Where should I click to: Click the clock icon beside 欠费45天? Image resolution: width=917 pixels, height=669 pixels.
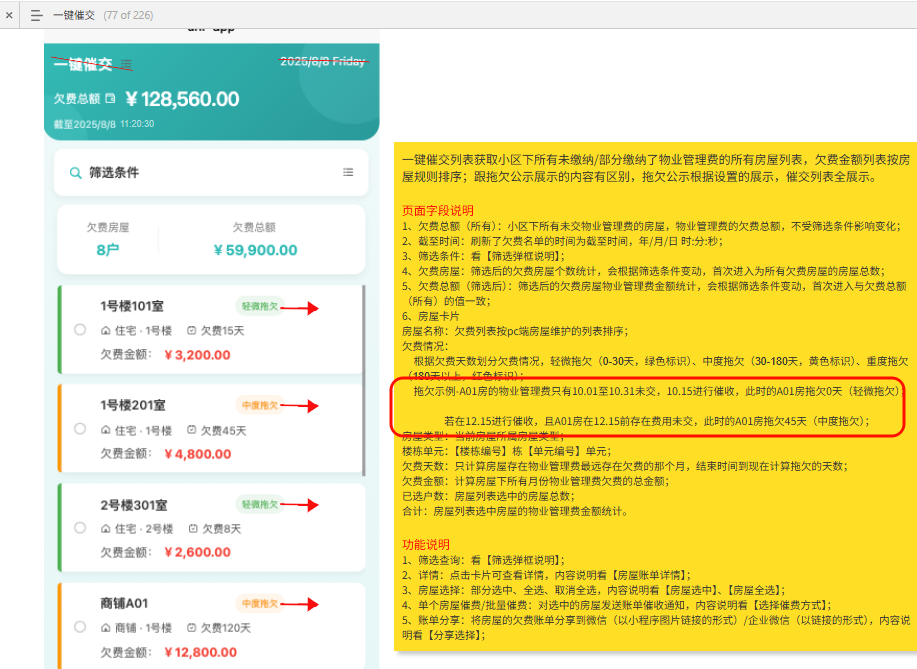pyautogui.click(x=192, y=430)
